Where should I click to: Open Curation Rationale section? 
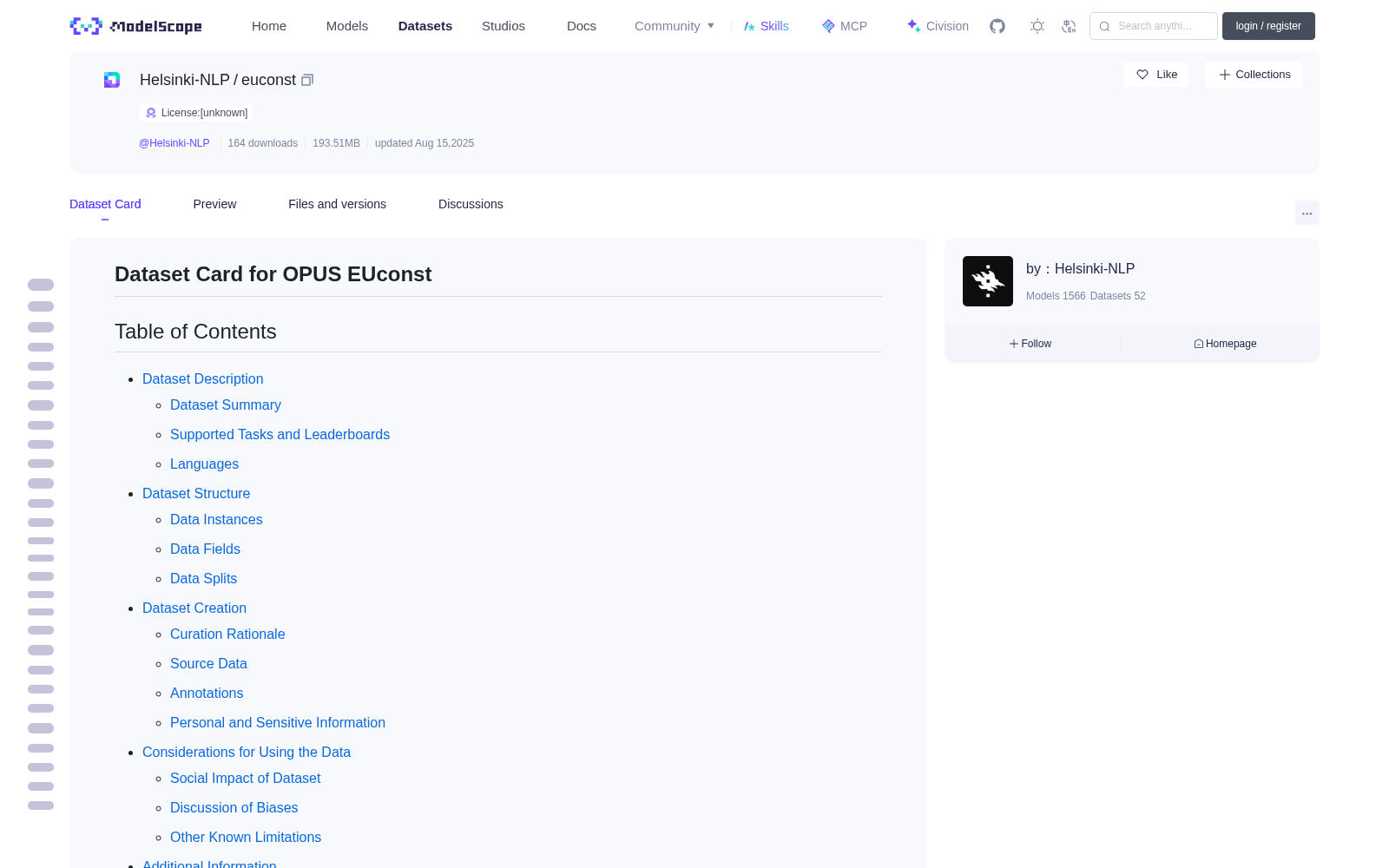click(x=227, y=635)
